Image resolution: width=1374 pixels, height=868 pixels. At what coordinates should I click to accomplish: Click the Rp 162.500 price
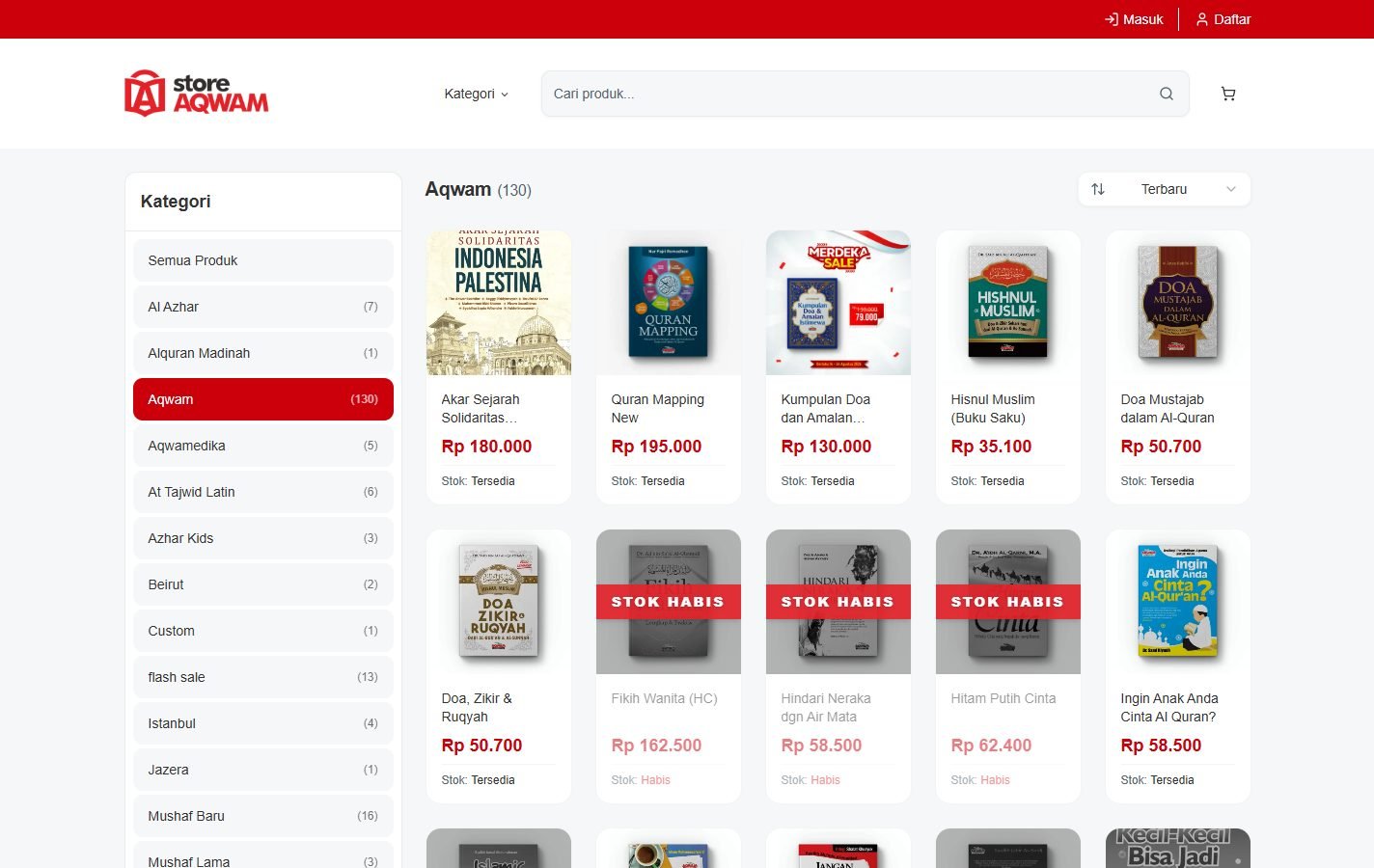[x=656, y=746]
